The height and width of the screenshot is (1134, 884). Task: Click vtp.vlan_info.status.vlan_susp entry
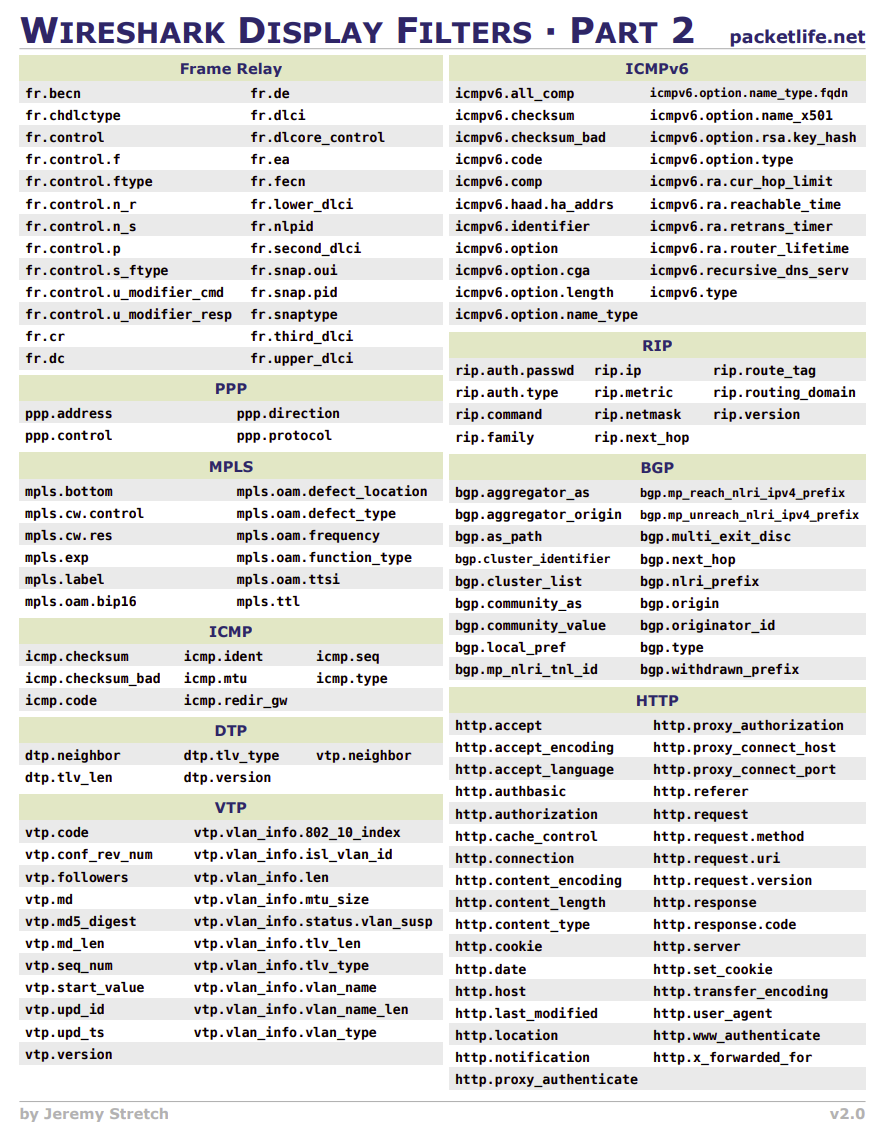[313, 921]
